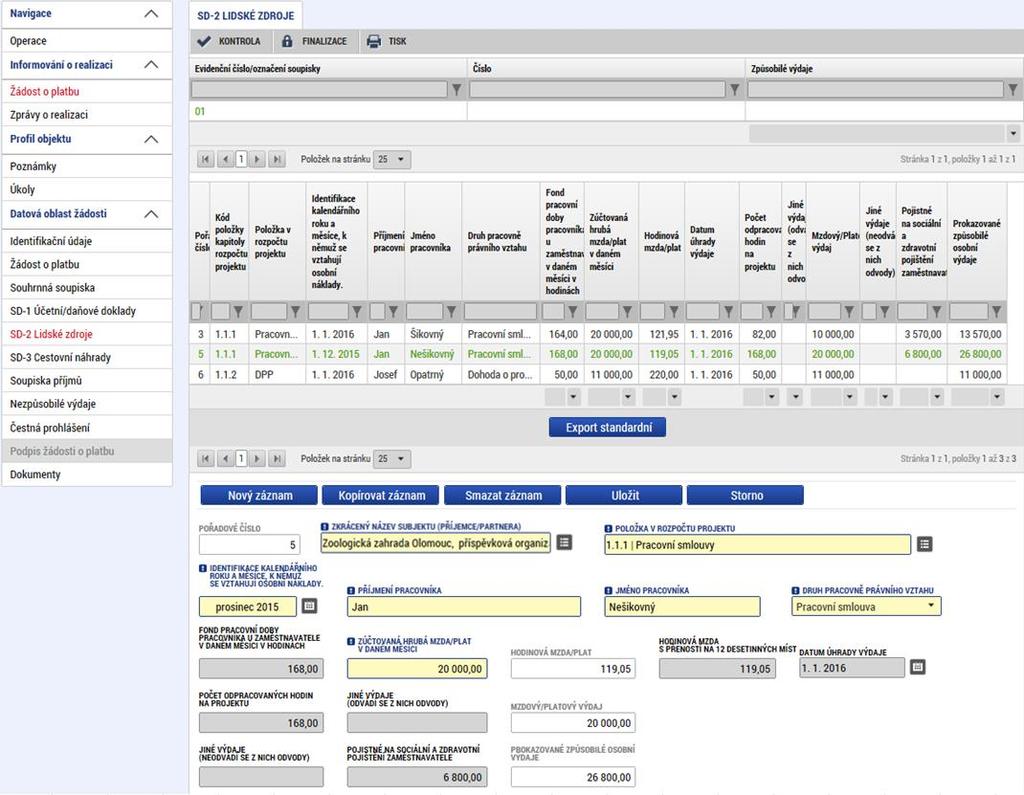Click the TISK printer toolbar item
This screenshot has height=795, width=1024.
[x=387, y=41]
